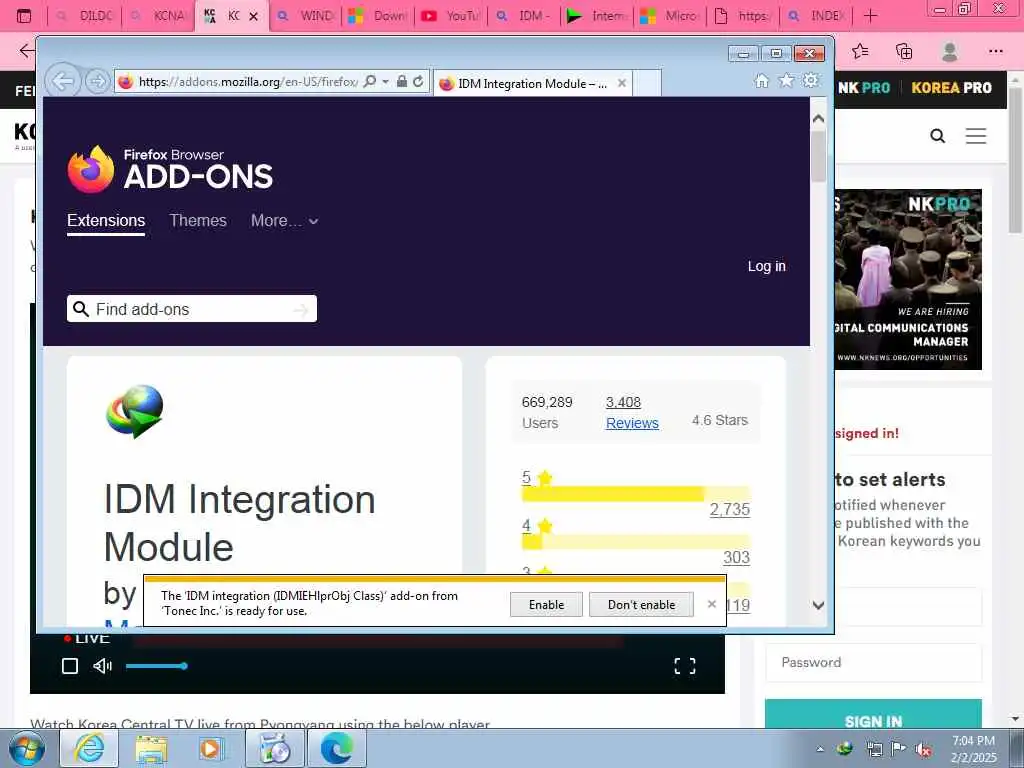Image resolution: width=1024 pixels, height=768 pixels.
Task: Open the IE Tools gear icon
Action: coord(810,80)
